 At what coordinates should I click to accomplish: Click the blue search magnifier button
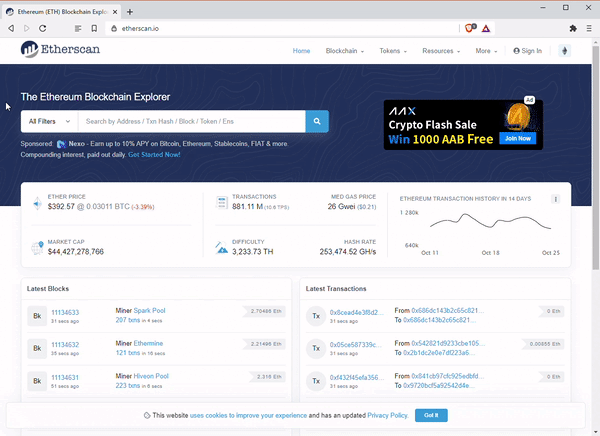(317, 121)
